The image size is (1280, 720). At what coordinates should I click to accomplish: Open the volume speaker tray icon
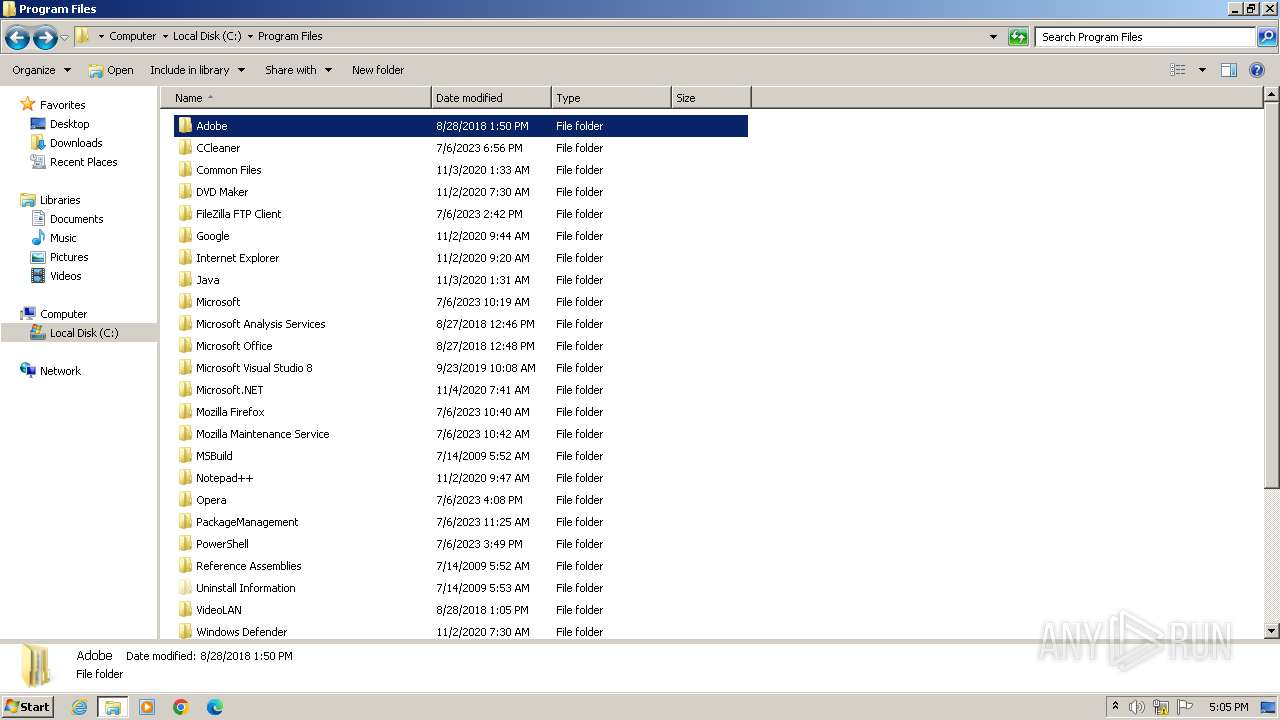coord(1137,707)
